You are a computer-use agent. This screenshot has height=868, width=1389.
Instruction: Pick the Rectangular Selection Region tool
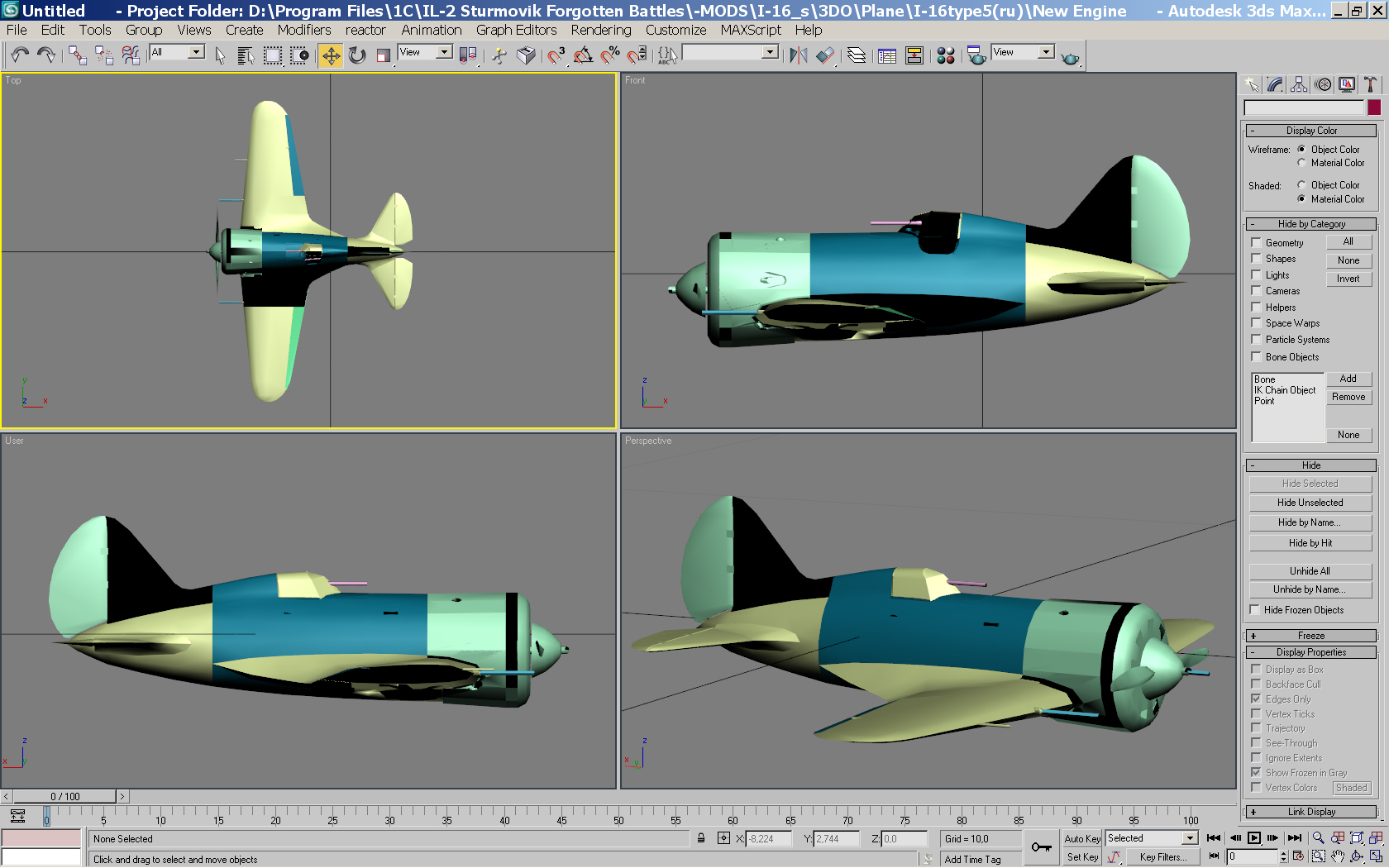(273, 55)
